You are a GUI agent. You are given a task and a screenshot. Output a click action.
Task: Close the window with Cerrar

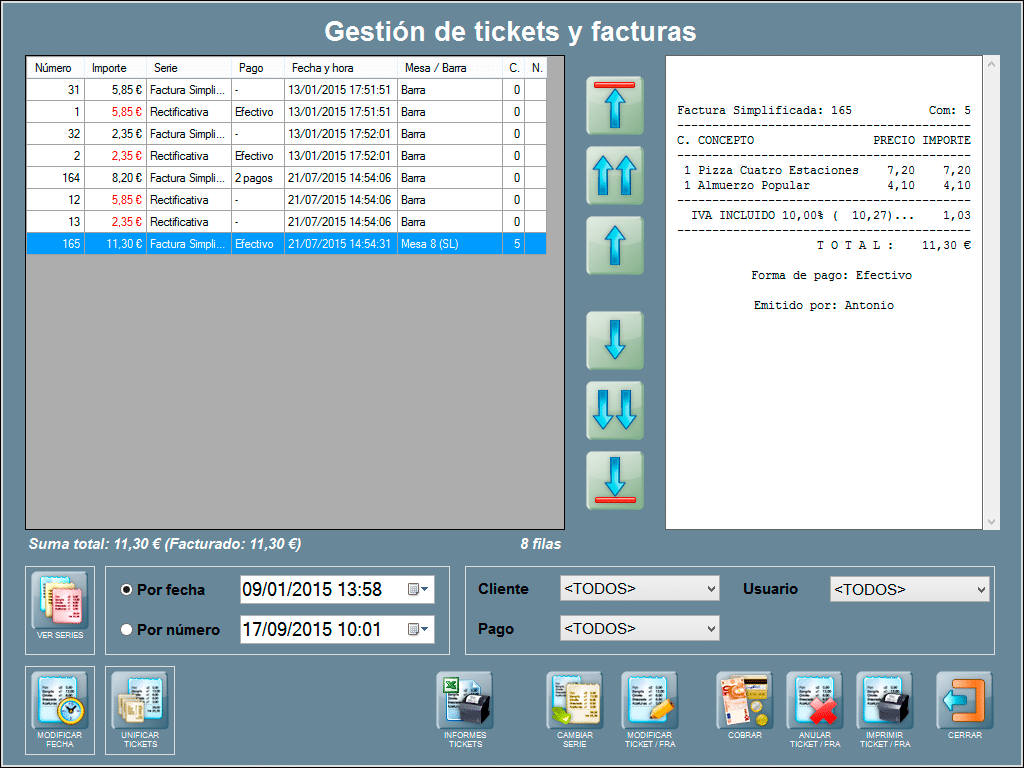pyautogui.click(x=965, y=702)
